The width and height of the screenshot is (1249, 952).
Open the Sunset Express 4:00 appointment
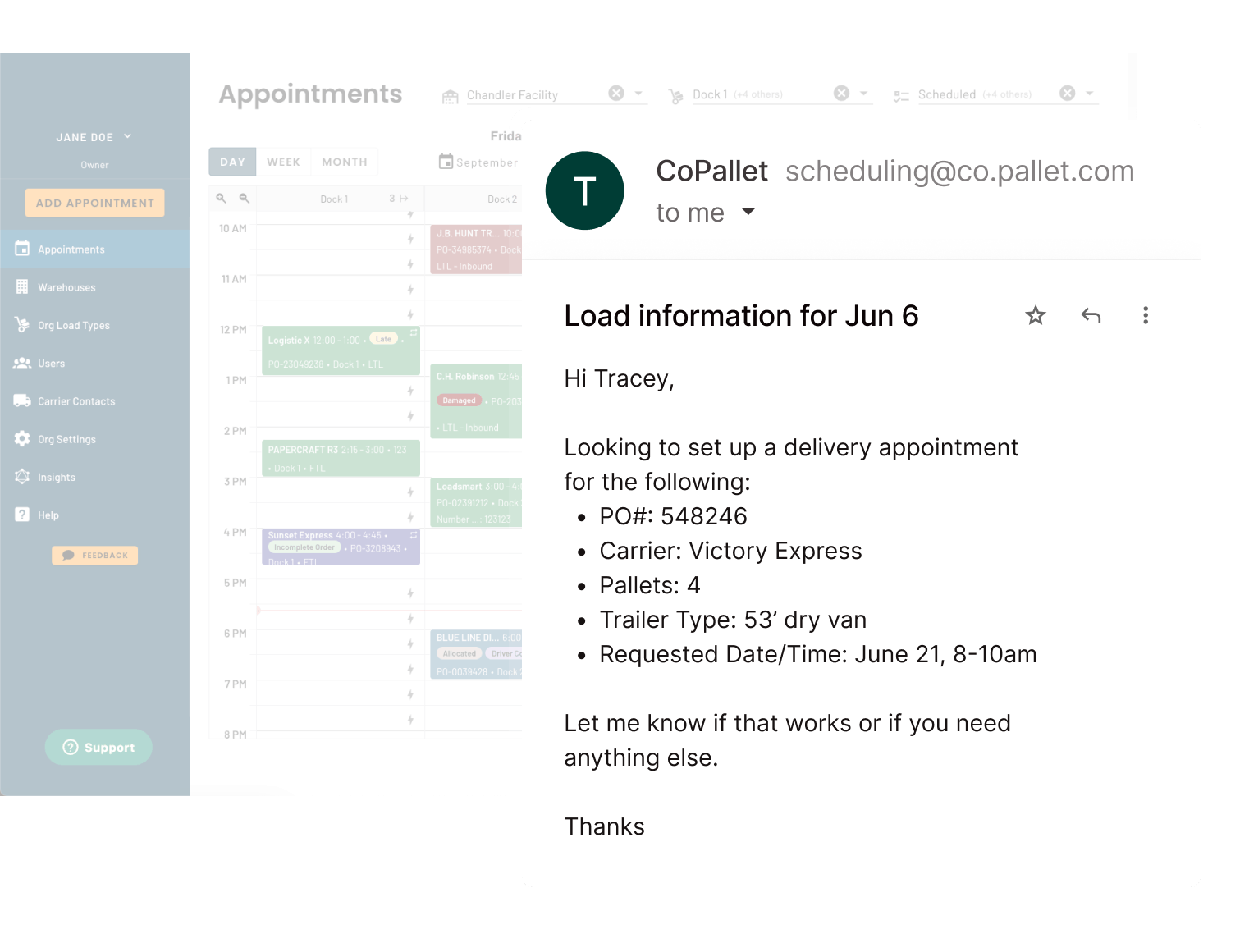(341, 547)
